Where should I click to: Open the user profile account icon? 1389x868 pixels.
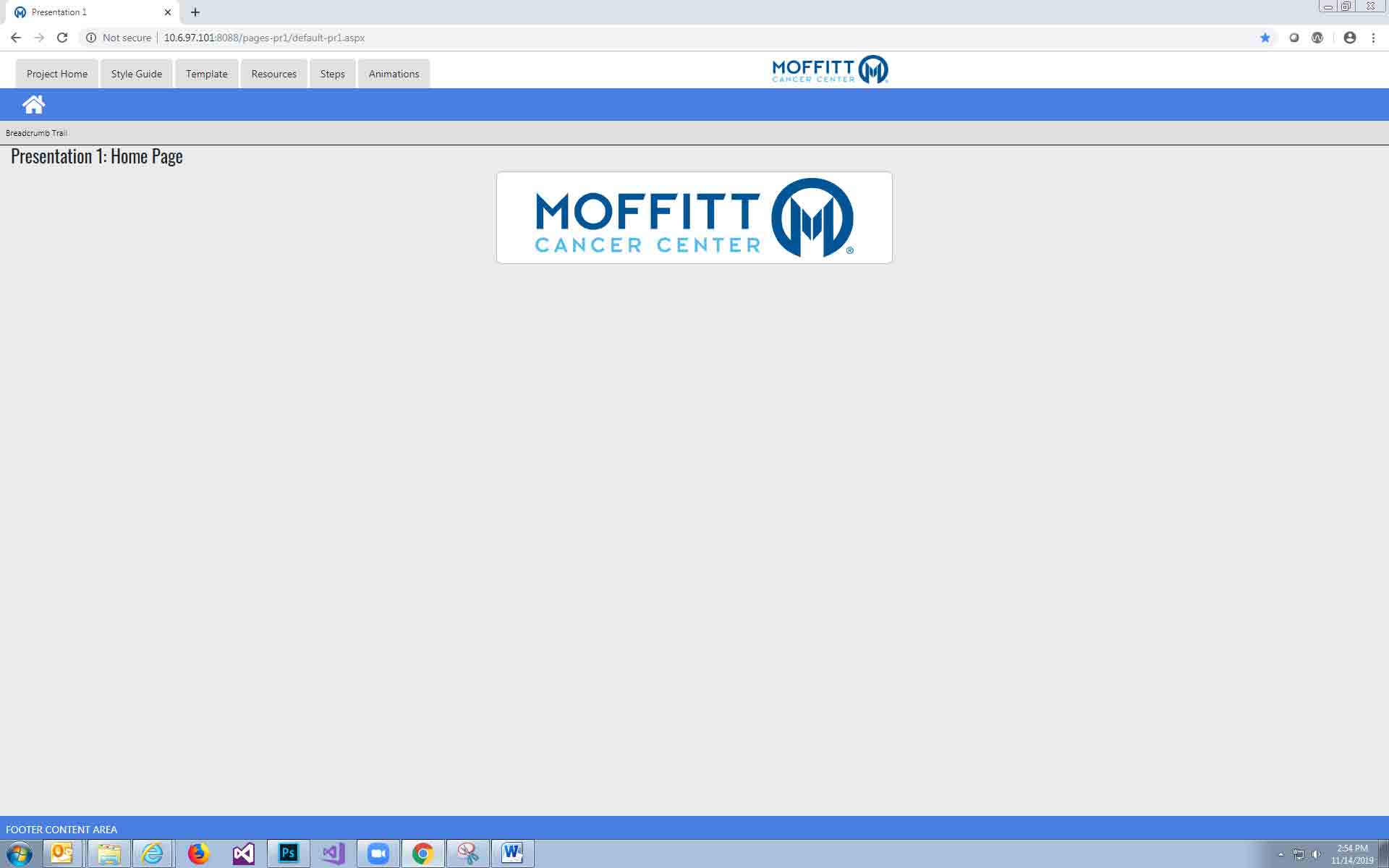[x=1349, y=38]
